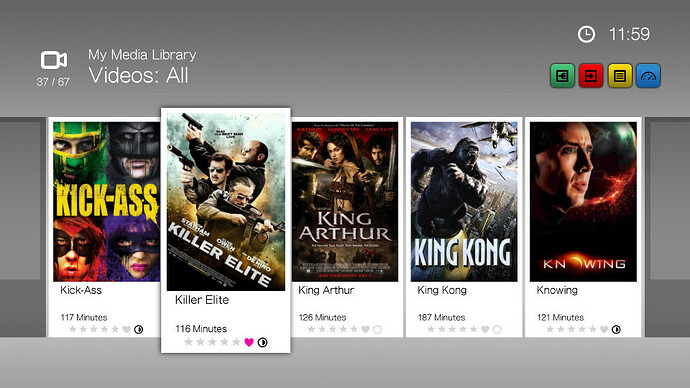This screenshot has height=388, width=690.
Task: Select the King Arthur movie poster
Action: [x=345, y=201]
